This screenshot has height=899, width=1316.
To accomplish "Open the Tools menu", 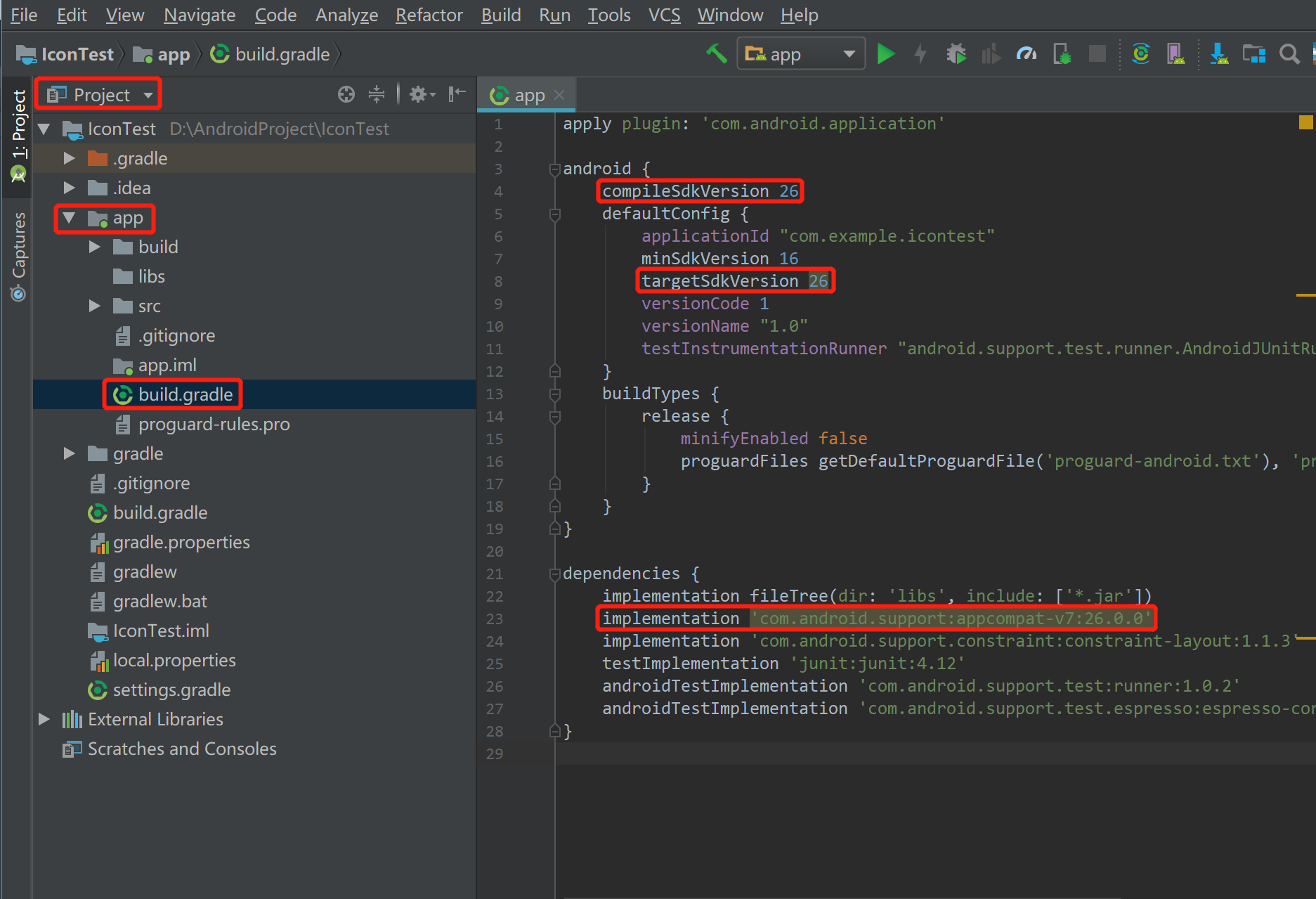I will point(609,15).
